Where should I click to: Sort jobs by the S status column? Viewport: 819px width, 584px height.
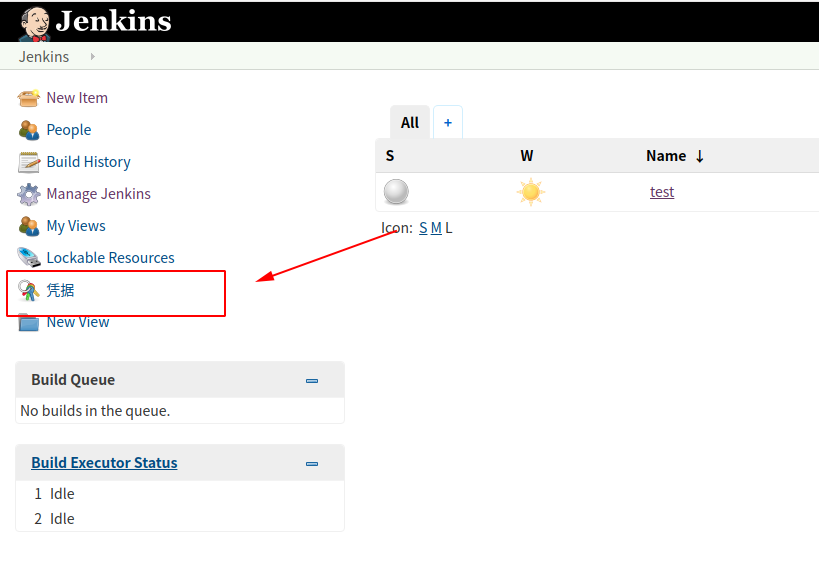[x=390, y=156]
